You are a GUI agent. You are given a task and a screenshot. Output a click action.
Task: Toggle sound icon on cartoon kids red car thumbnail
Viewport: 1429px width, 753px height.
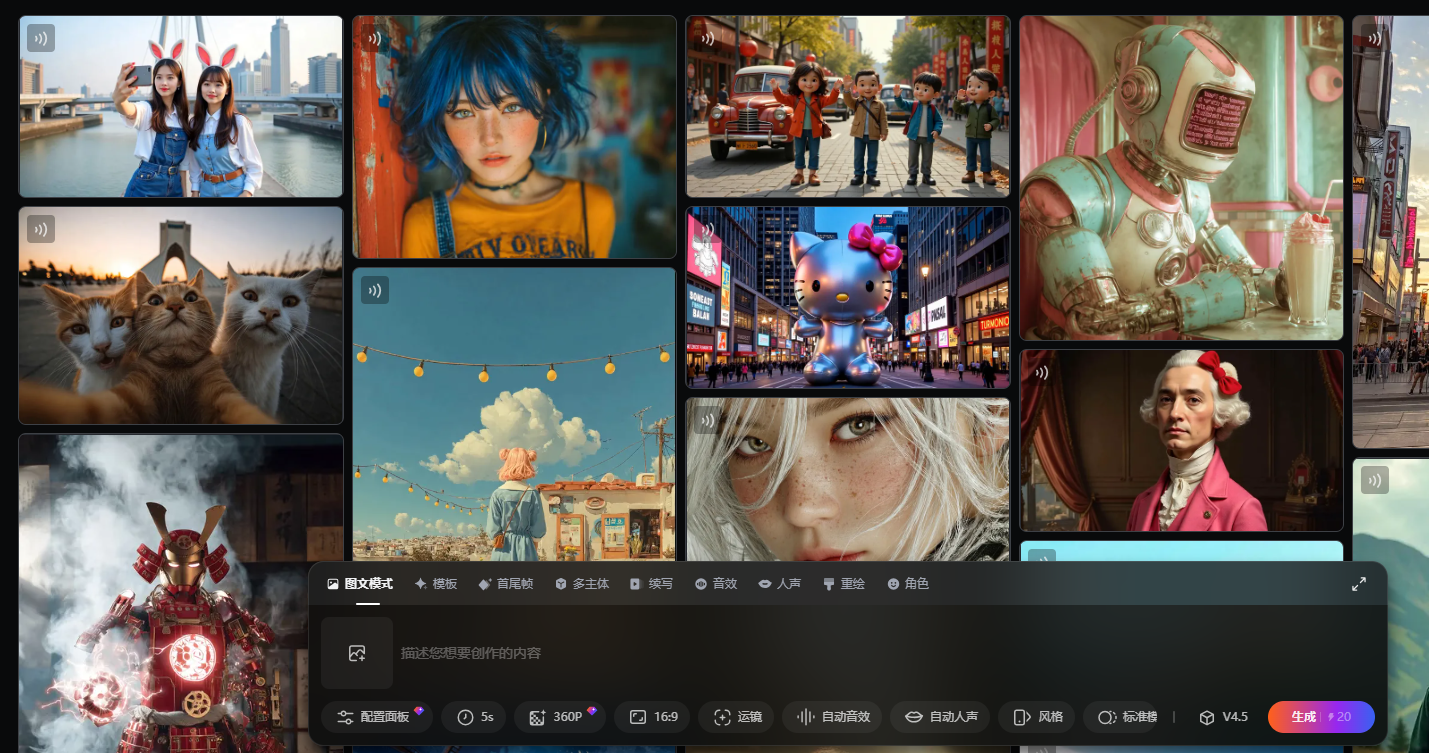pyautogui.click(x=708, y=39)
